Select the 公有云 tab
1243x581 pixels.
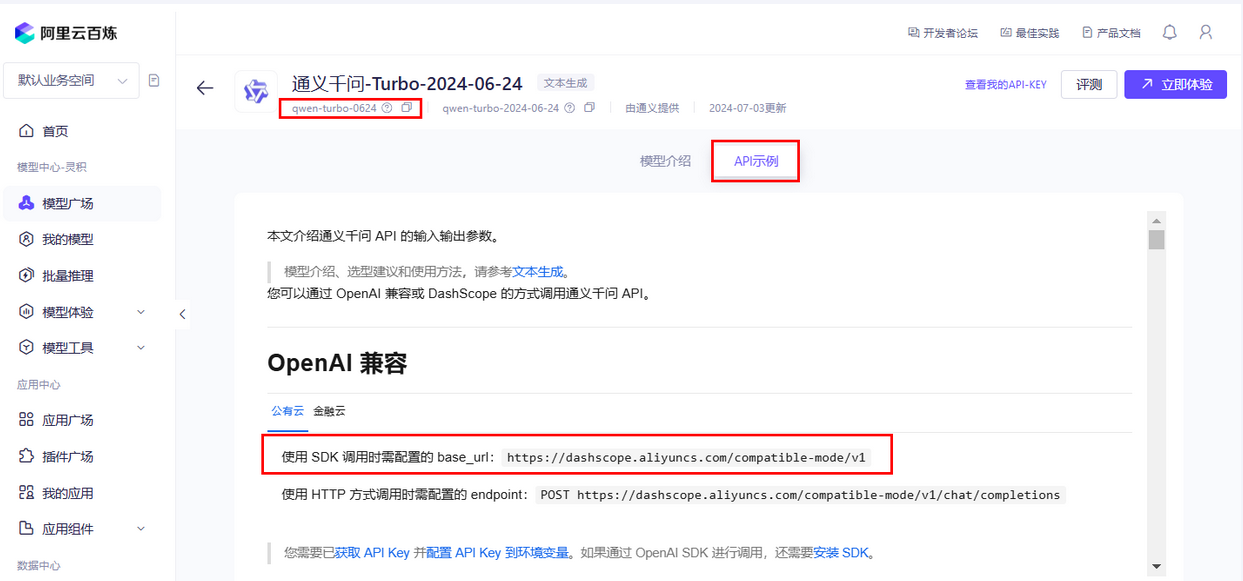(287, 411)
